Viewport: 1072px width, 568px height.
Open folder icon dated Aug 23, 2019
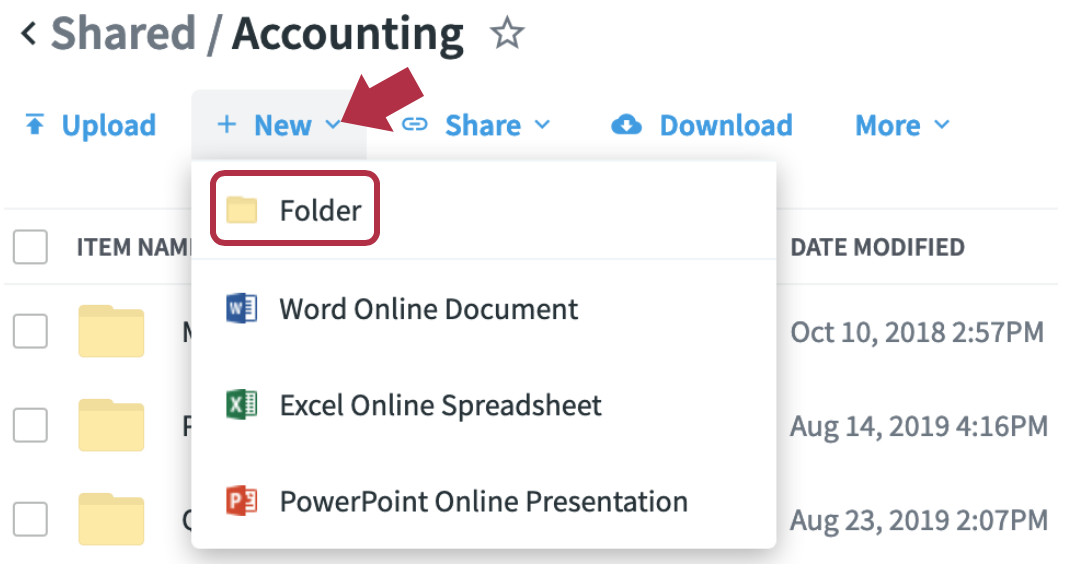click(111, 519)
